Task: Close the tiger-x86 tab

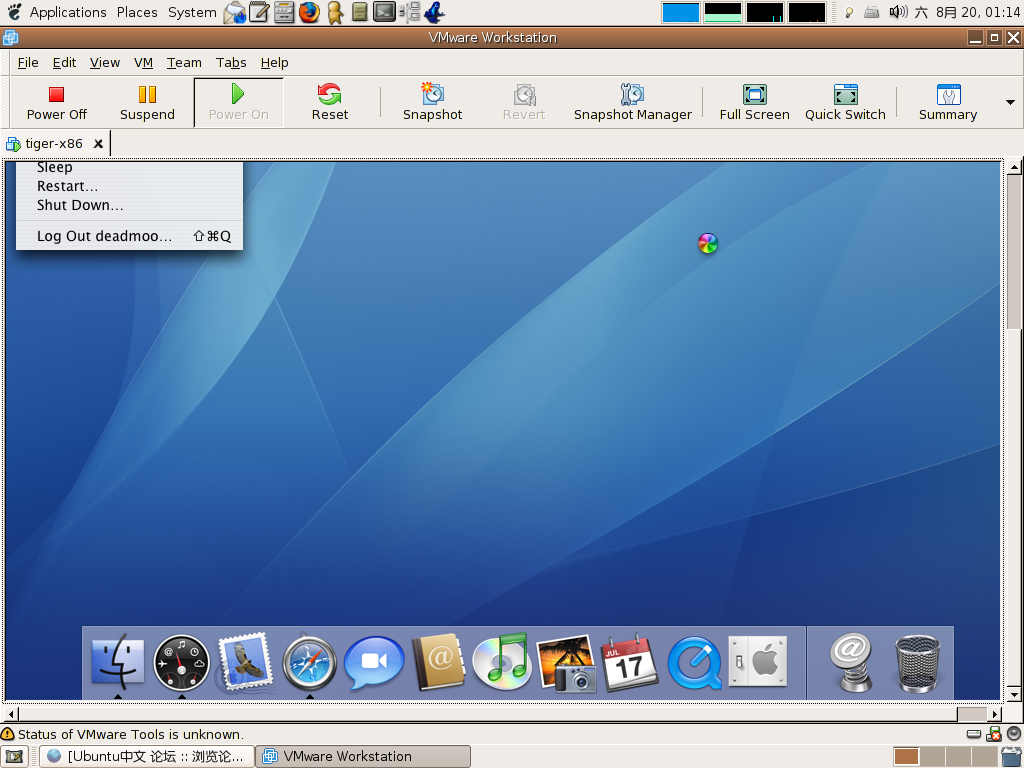Action: click(98, 144)
